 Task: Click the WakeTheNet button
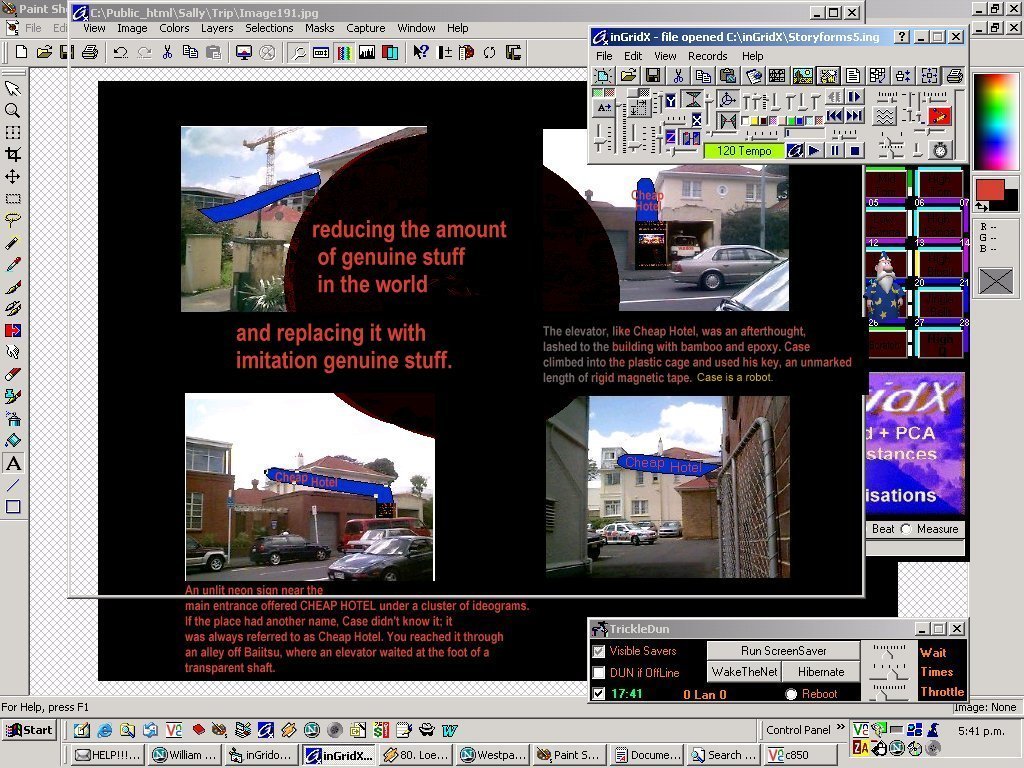pyautogui.click(x=744, y=672)
